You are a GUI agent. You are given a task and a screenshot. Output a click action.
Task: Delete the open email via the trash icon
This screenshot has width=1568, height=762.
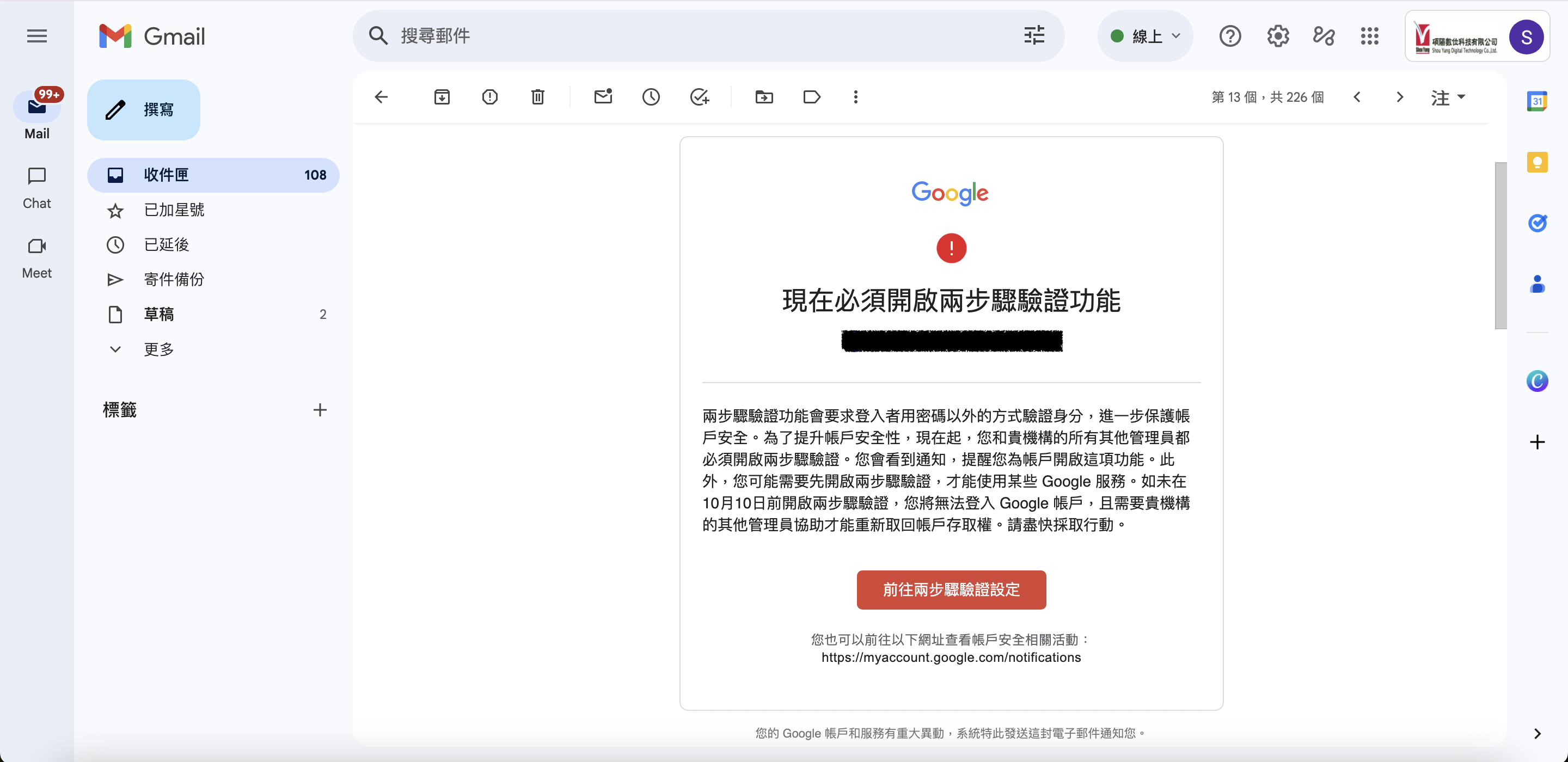coord(537,97)
